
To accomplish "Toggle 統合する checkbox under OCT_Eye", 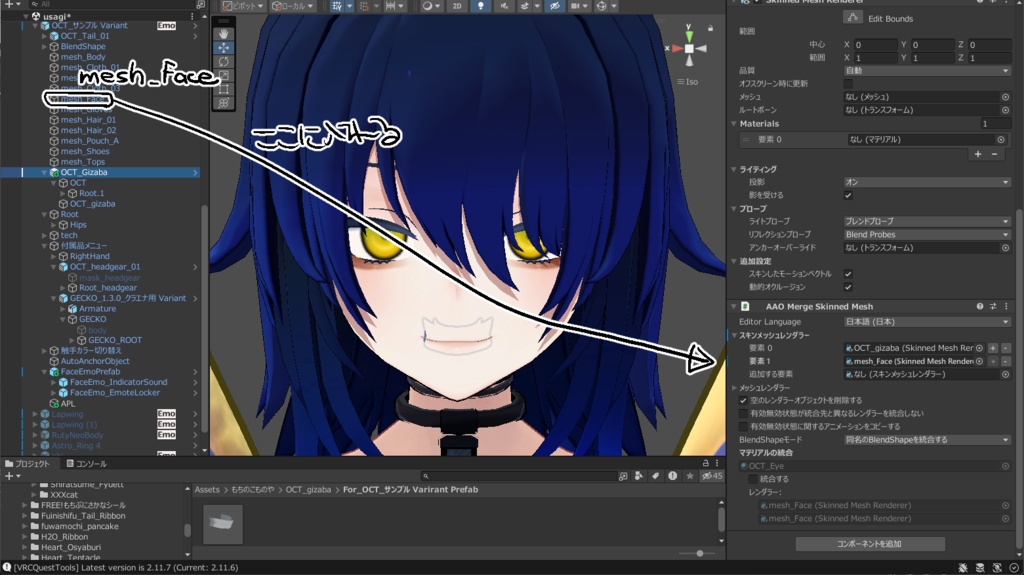I will (x=753, y=479).
